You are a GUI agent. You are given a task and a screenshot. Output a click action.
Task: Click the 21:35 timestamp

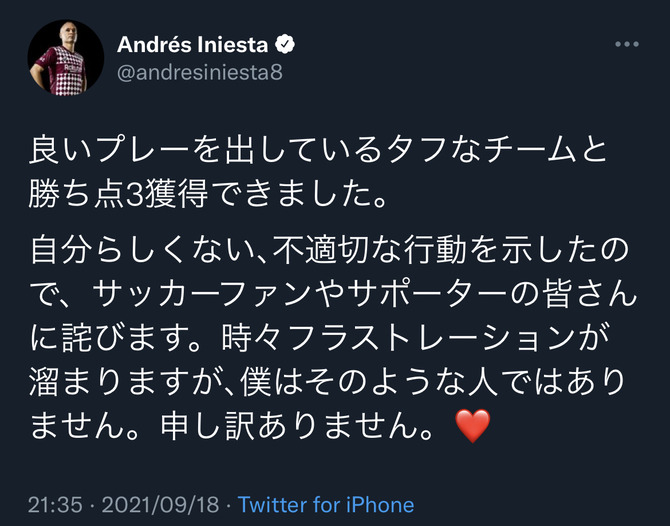pyautogui.click(x=55, y=505)
